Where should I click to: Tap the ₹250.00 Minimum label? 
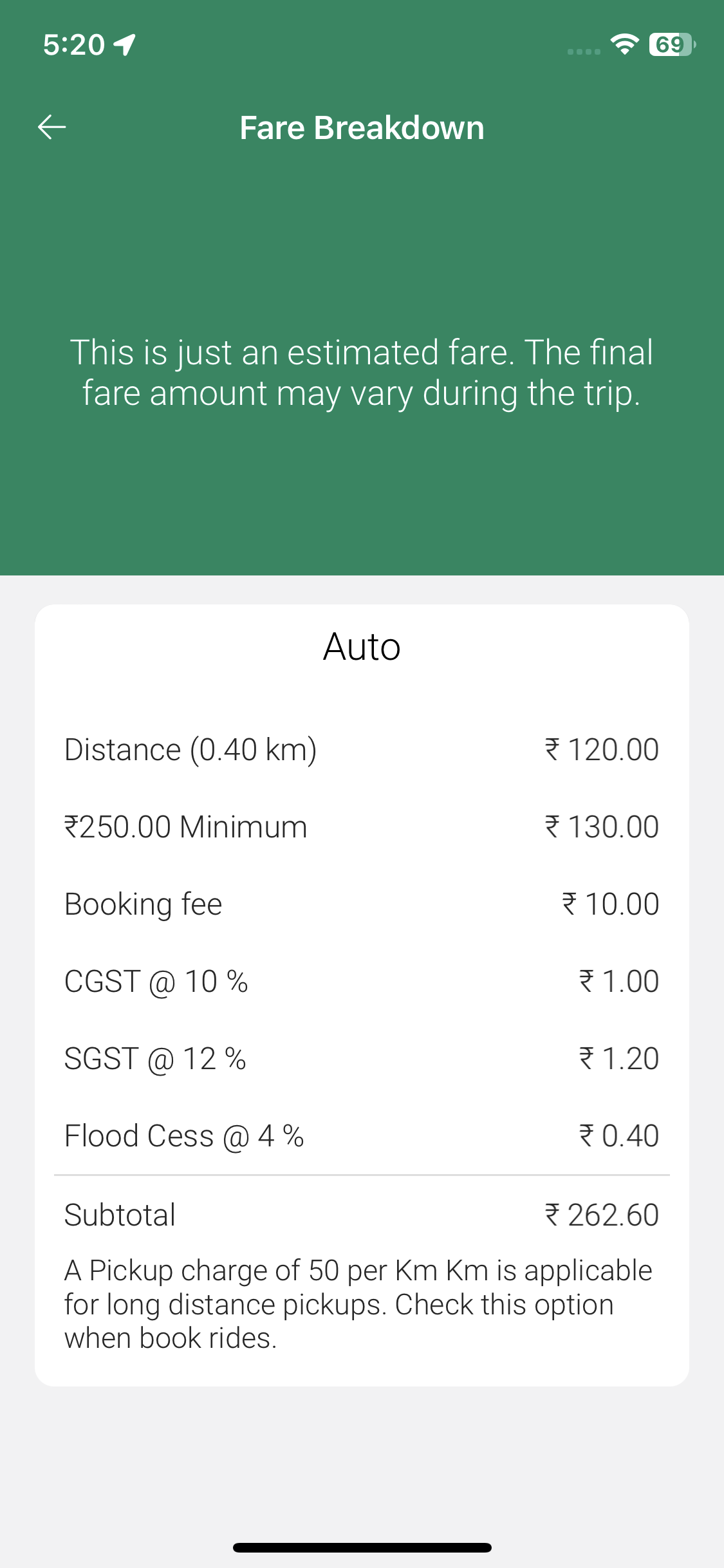[x=186, y=827]
